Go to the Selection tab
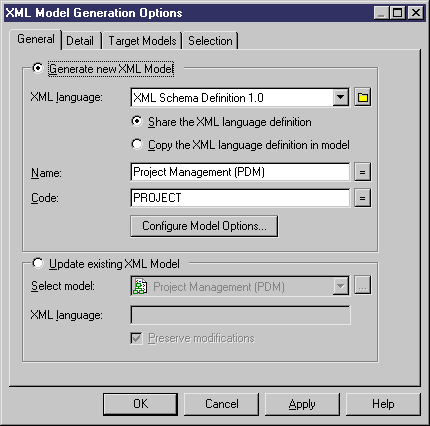This screenshot has width=430, height=426. [210, 41]
